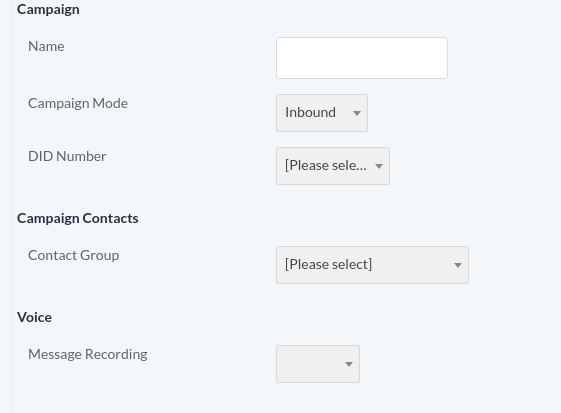Click the Campaign Contacts section heading
561x413 pixels.
point(78,218)
